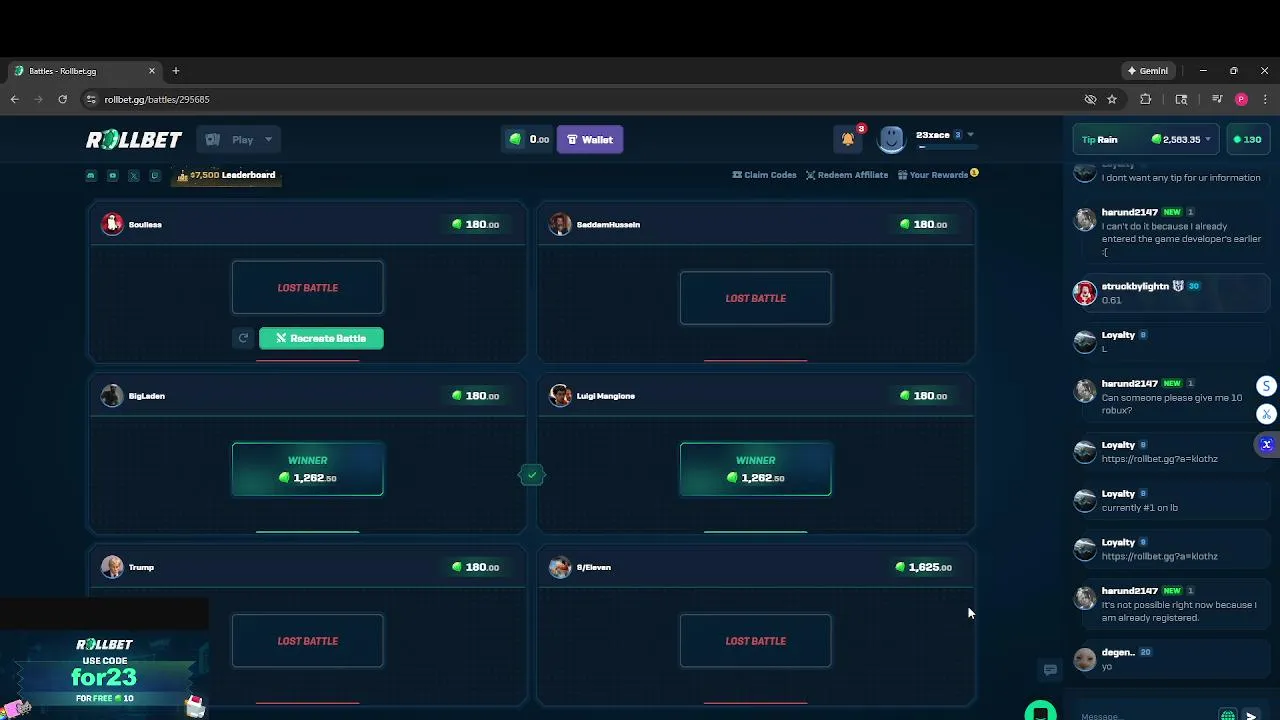The image size is (1280, 720).
Task: Click BigLaden player avatar
Action: 112,396
